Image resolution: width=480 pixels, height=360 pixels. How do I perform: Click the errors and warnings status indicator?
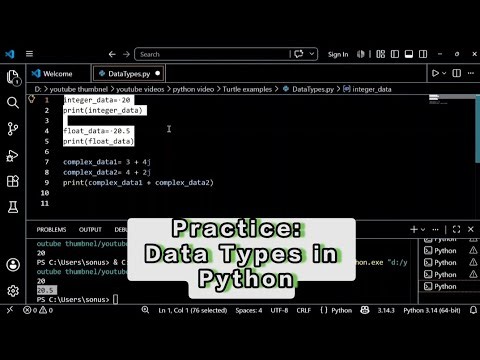pyautogui.click(x=38, y=310)
